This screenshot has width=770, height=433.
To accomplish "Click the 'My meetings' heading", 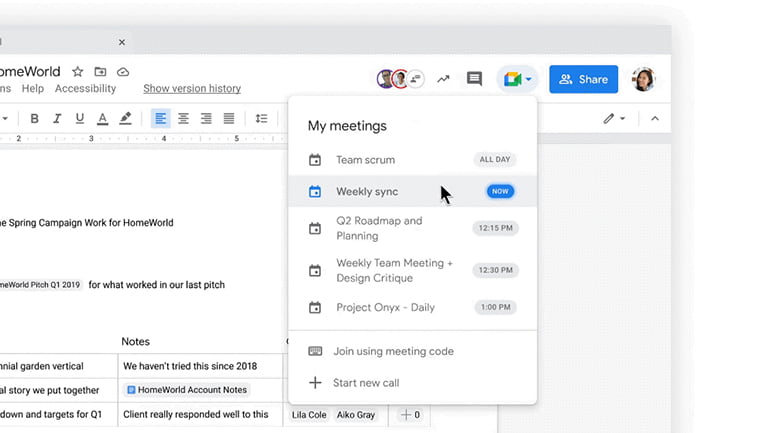I will tap(347, 126).
